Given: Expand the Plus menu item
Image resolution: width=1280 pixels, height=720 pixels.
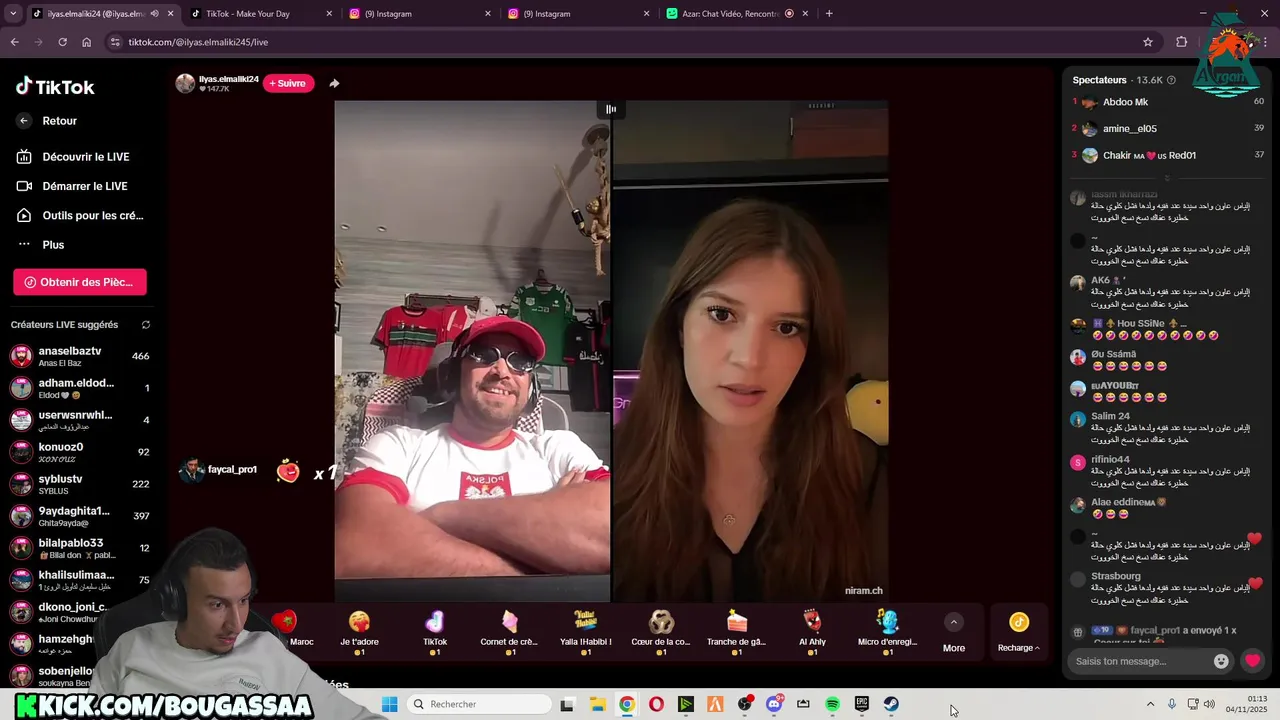Looking at the screenshot, I should 40,245.
